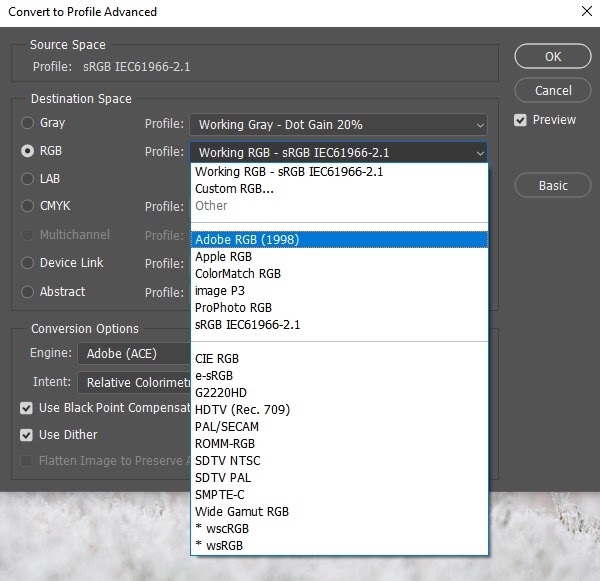Choose ProPhoto RGB from the list

click(x=339, y=308)
